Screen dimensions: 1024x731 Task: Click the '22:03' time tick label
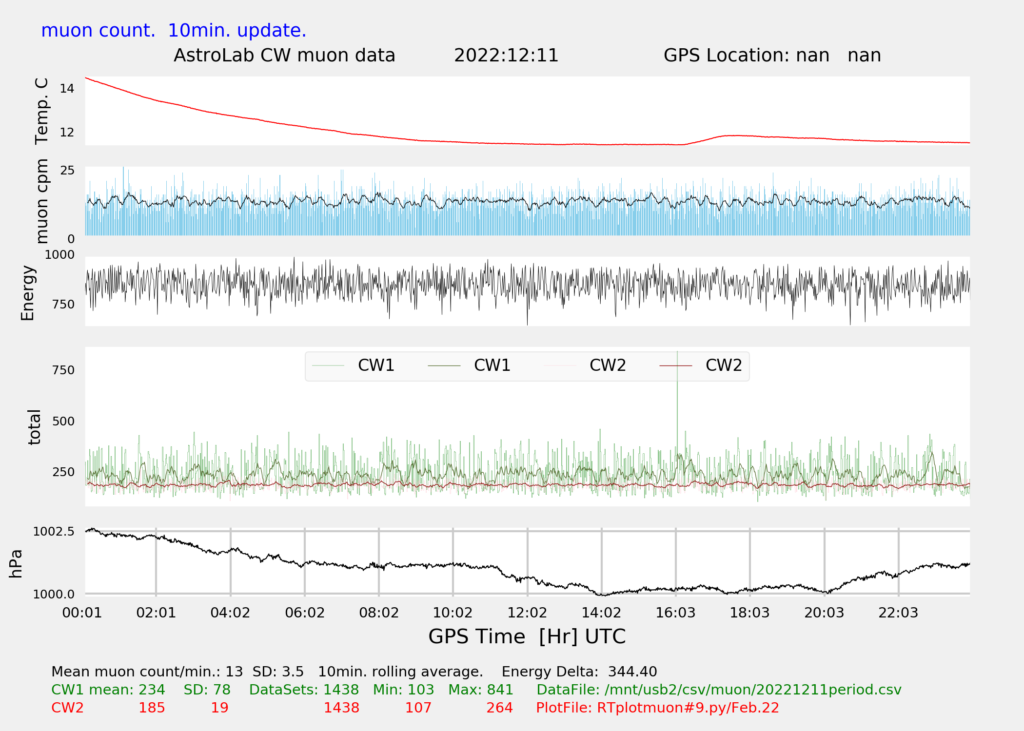click(898, 613)
